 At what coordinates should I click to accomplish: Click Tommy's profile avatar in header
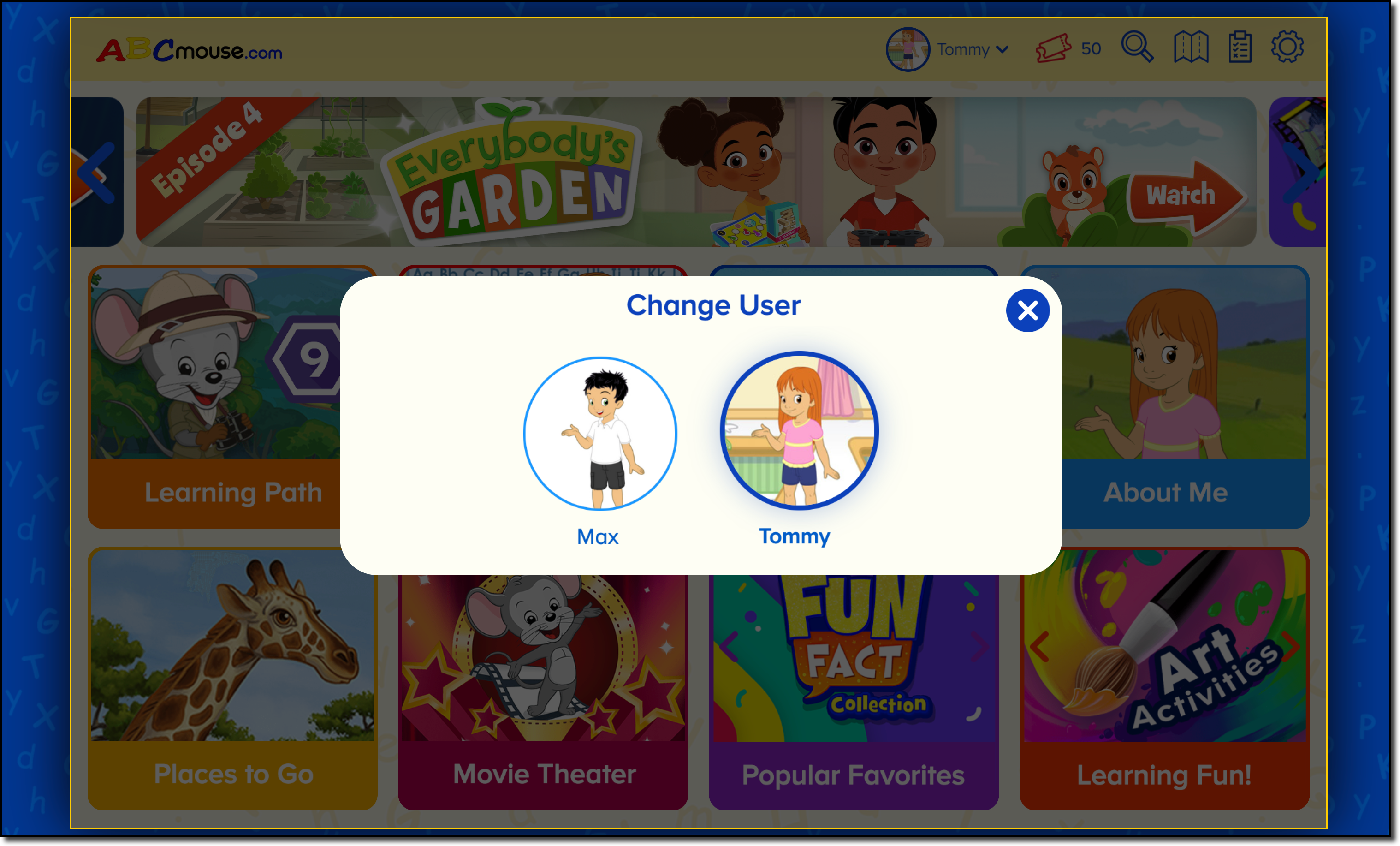(x=908, y=49)
